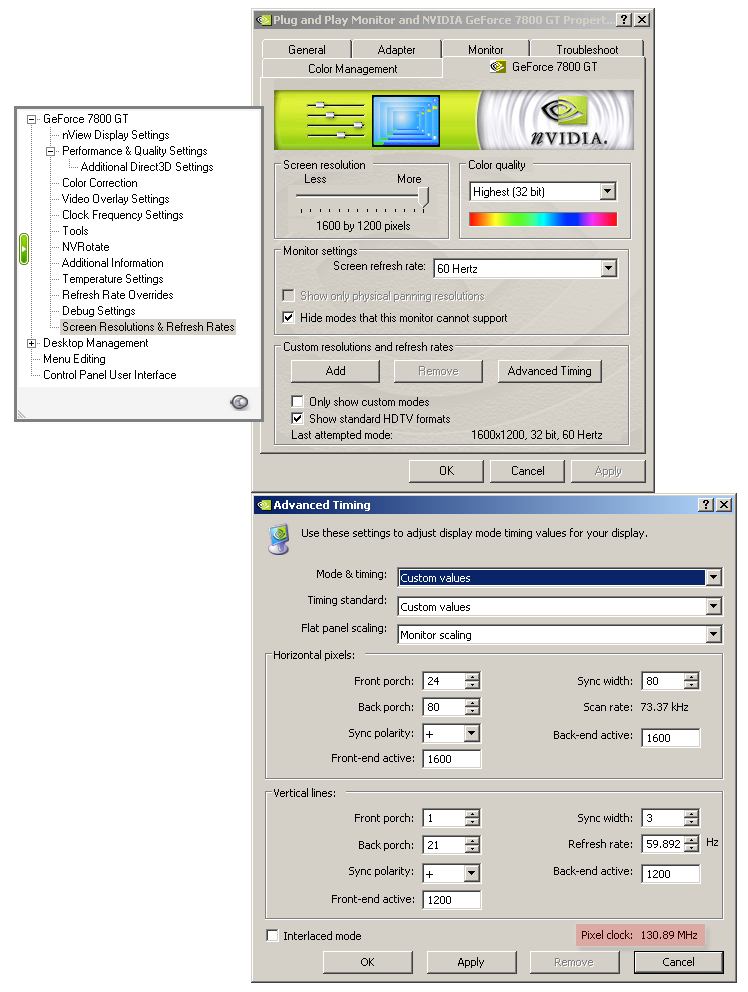Select the GeForce 7800 GT tab

coord(544,67)
